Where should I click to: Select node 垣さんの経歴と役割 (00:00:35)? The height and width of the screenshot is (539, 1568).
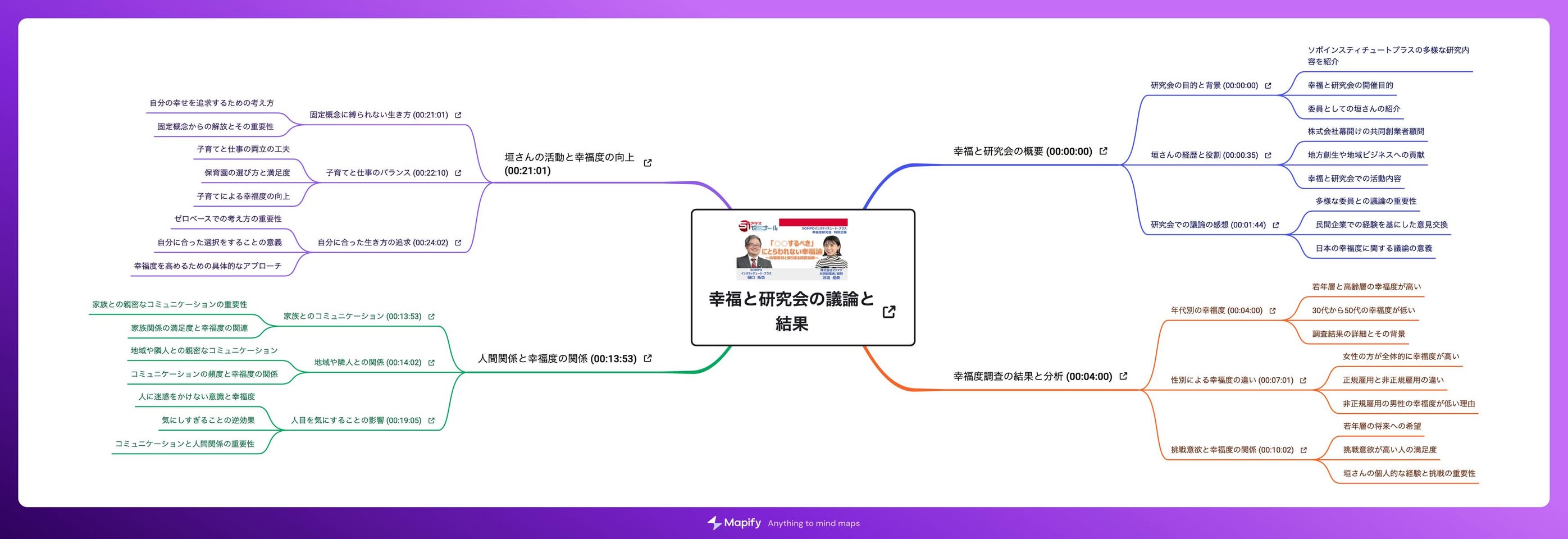[x=1204, y=155]
